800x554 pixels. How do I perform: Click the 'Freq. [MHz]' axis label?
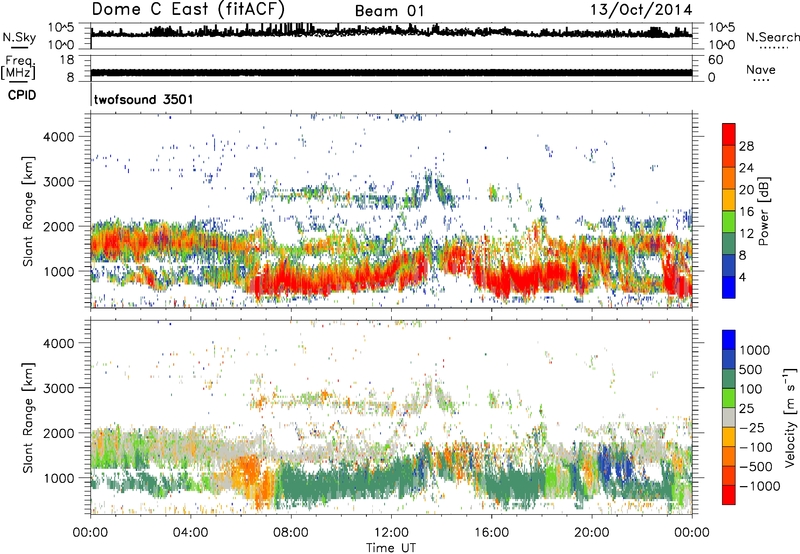18,68
